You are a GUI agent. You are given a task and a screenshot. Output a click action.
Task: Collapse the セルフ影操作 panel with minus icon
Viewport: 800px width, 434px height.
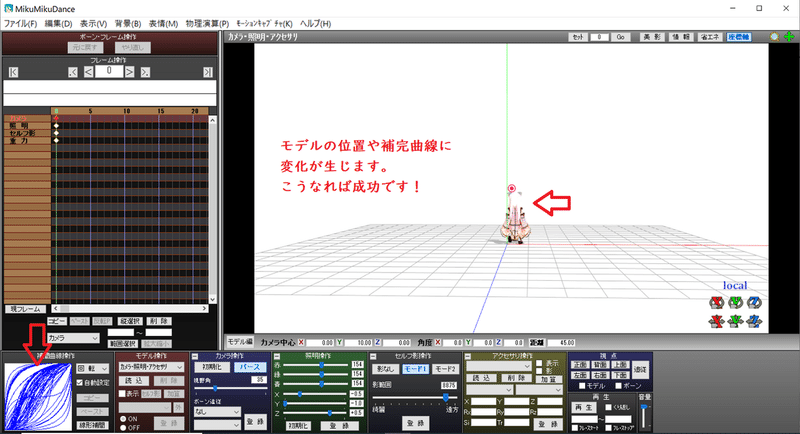click(x=373, y=356)
